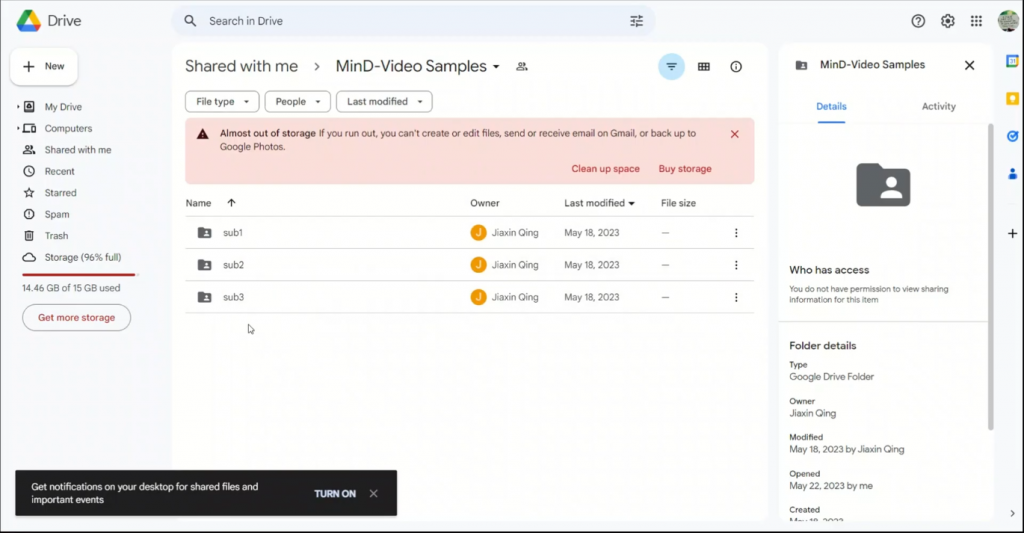Open the People filter dropdown

[x=298, y=101]
